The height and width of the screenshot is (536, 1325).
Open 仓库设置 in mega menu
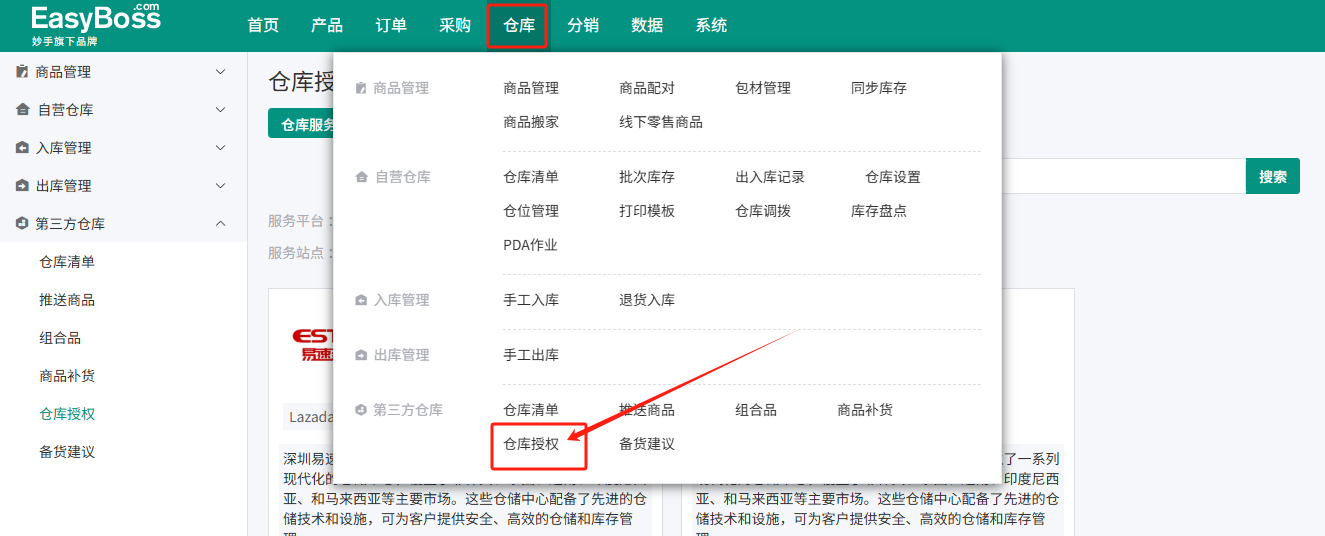click(893, 177)
